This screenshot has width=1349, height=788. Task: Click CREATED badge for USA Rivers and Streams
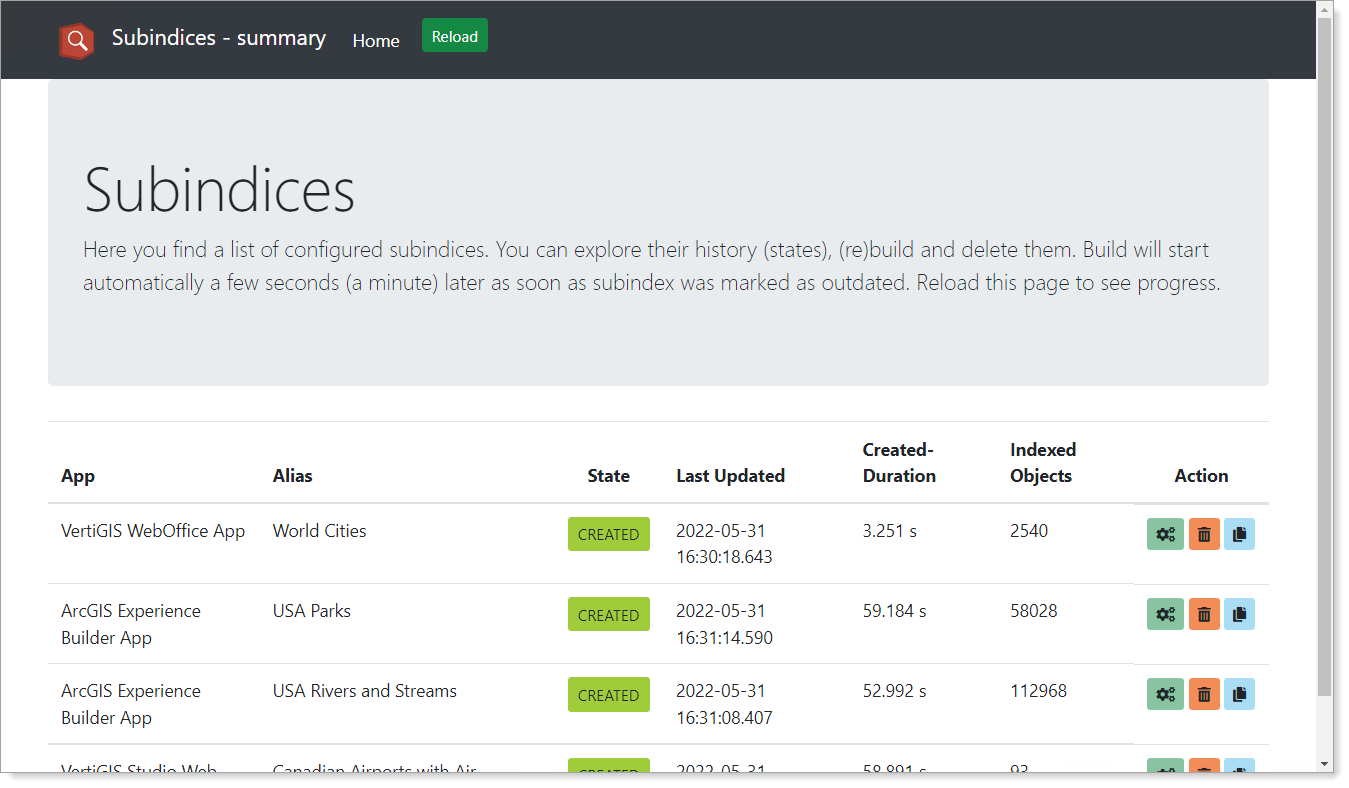[609, 694]
